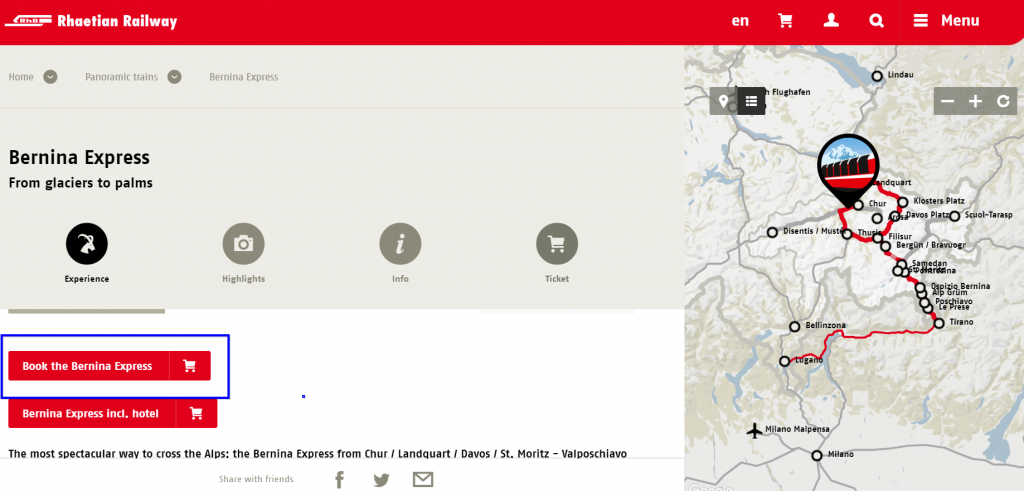Switch map to list view

pyautogui.click(x=752, y=101)
